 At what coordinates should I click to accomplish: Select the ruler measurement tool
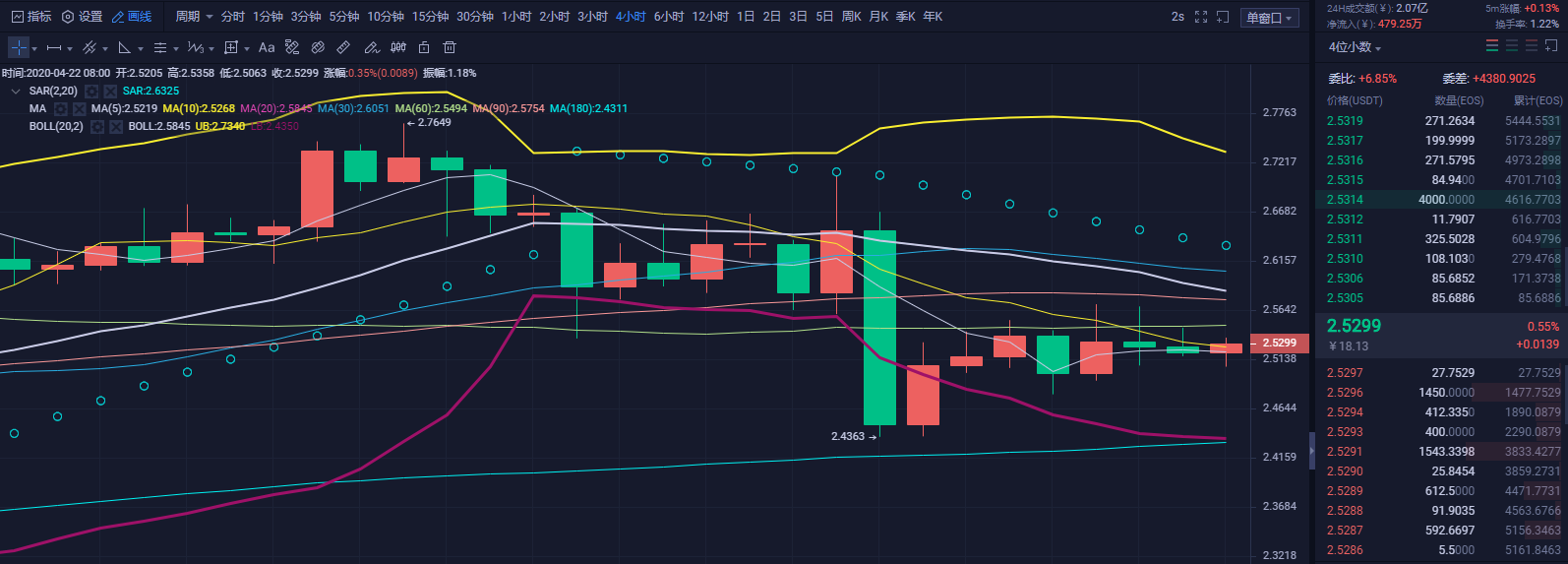[x=343, y=47]
